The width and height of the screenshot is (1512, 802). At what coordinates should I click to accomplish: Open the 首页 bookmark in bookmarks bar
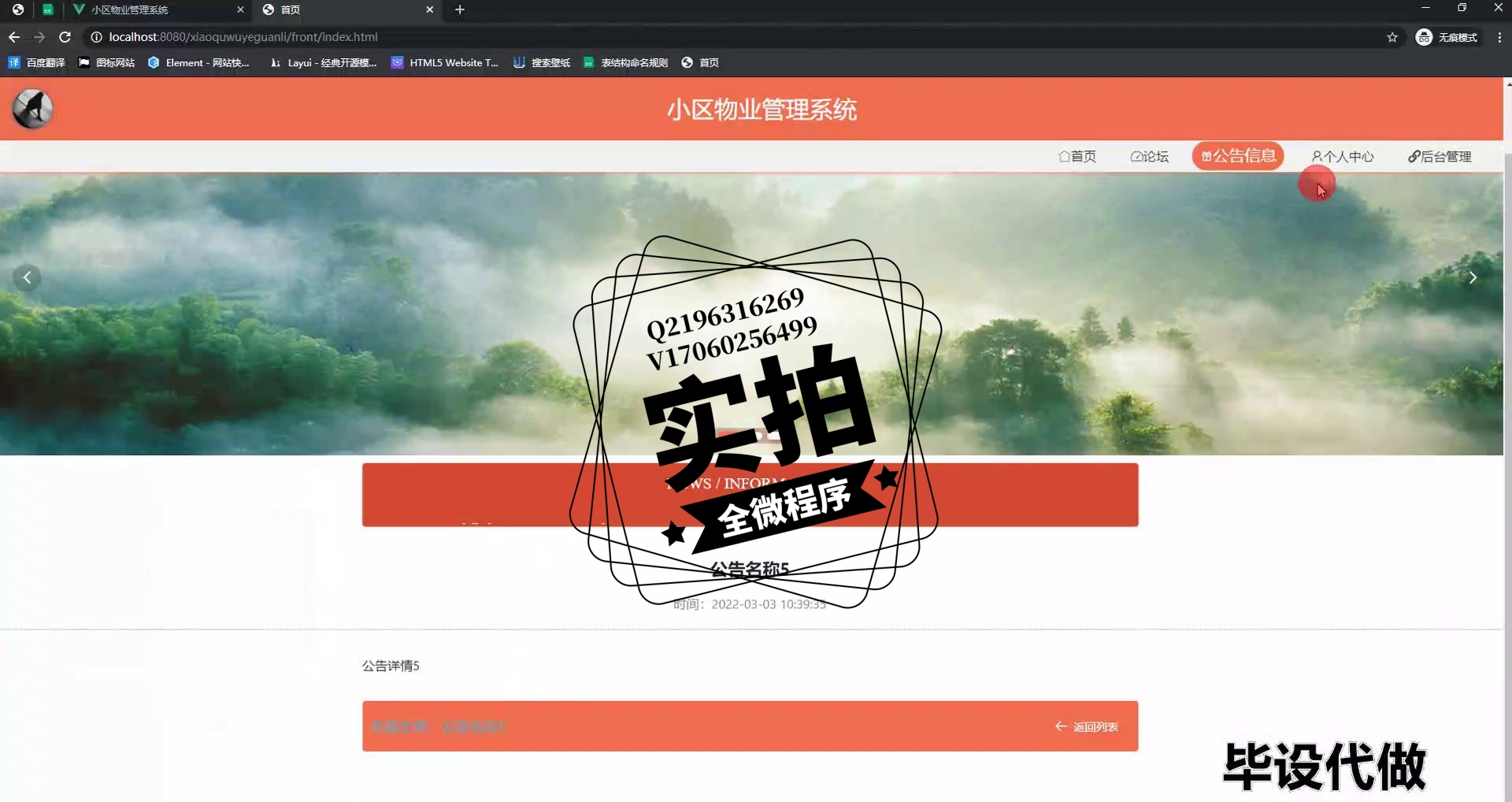(x=700, y=62)
